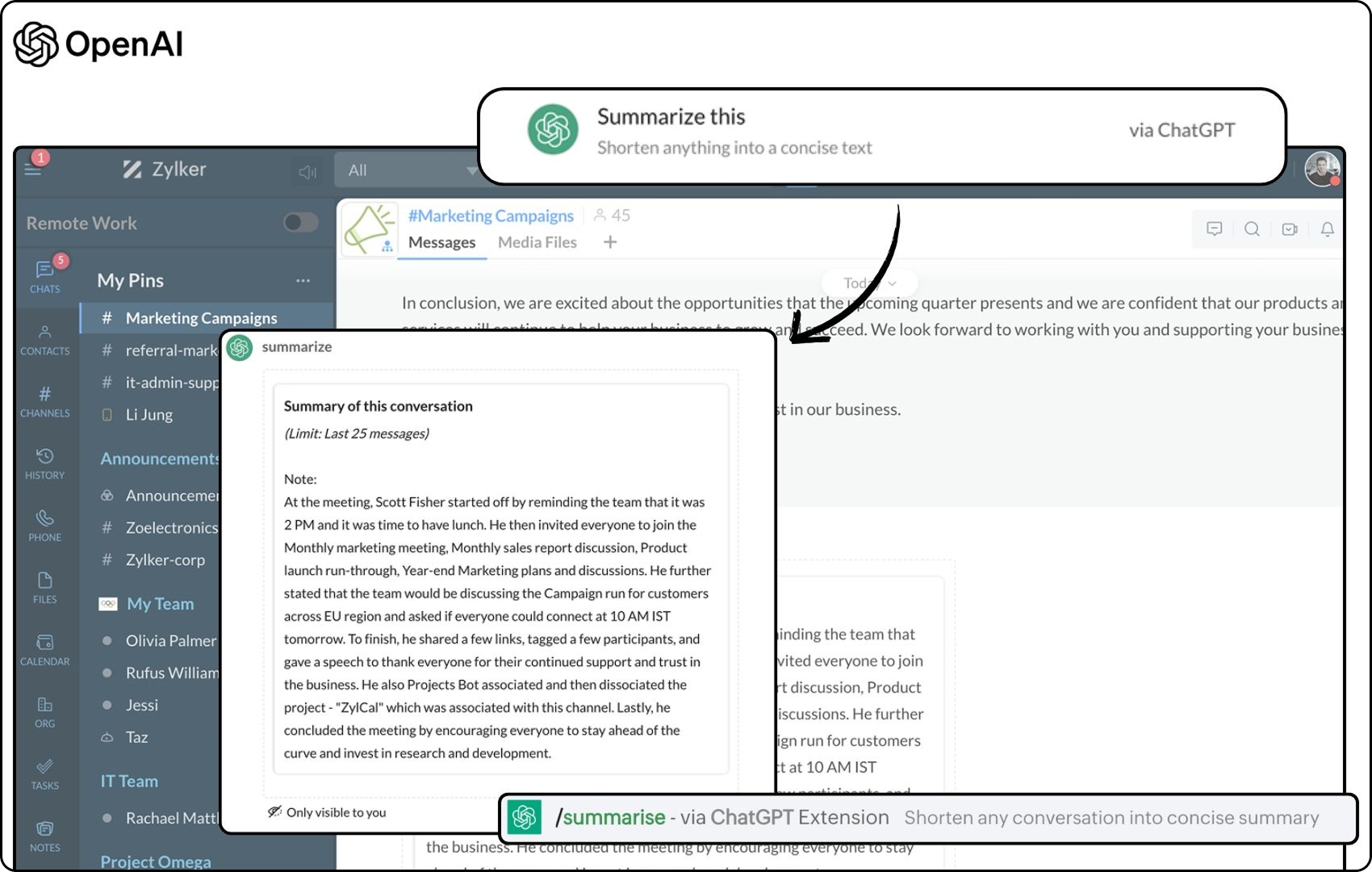Expand the All messages filter dropdown
Image resolution: width=1372 pixels, height=872 pixels.
click(414, 170)
